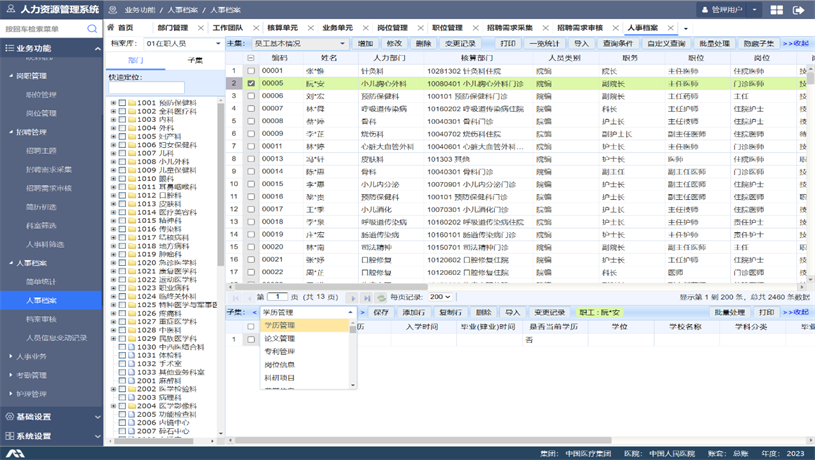The height and width of the screenshot is (460, 815).
Task: Go to last page with pagination icon
Action: coord(367,298)
